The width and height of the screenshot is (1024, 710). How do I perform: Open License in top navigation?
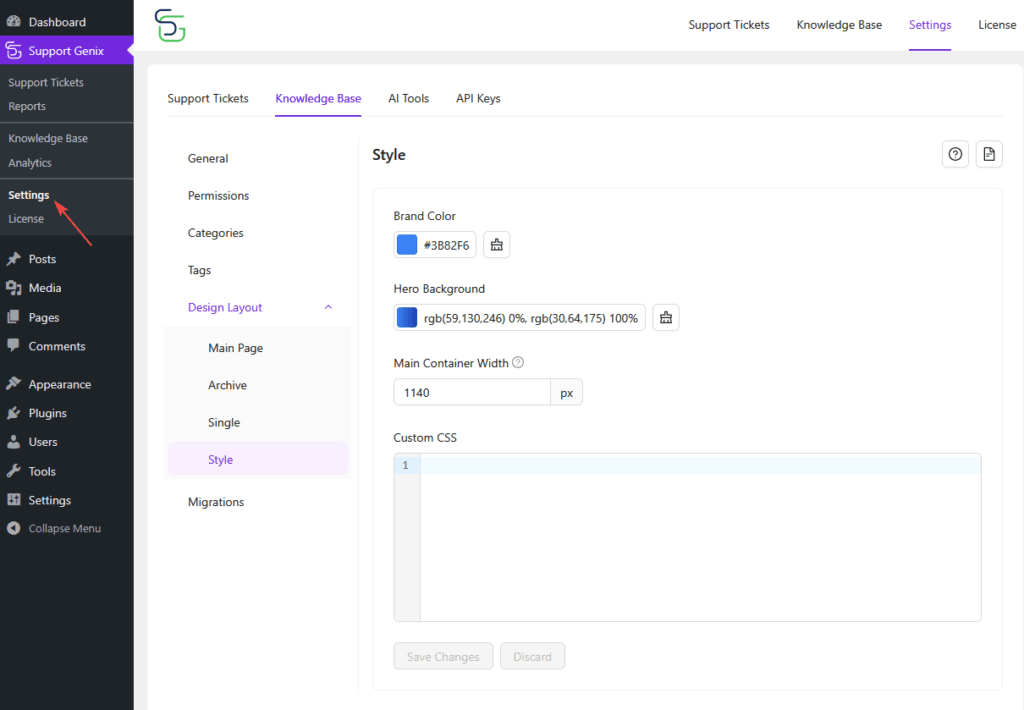(x=997, y=25)
